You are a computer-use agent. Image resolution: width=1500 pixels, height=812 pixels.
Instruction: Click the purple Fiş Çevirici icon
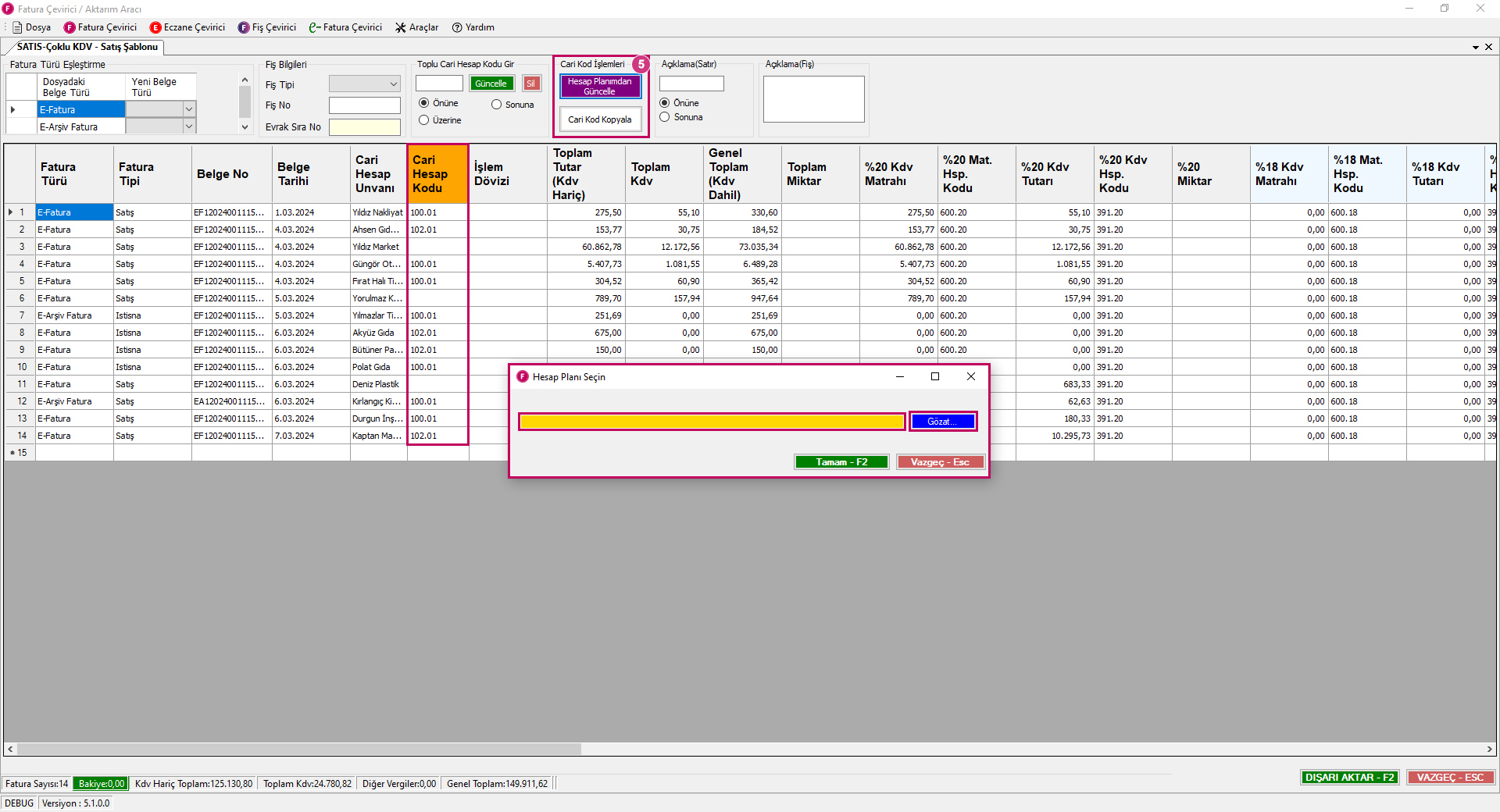pyautogui.click(x=244, y=27)
